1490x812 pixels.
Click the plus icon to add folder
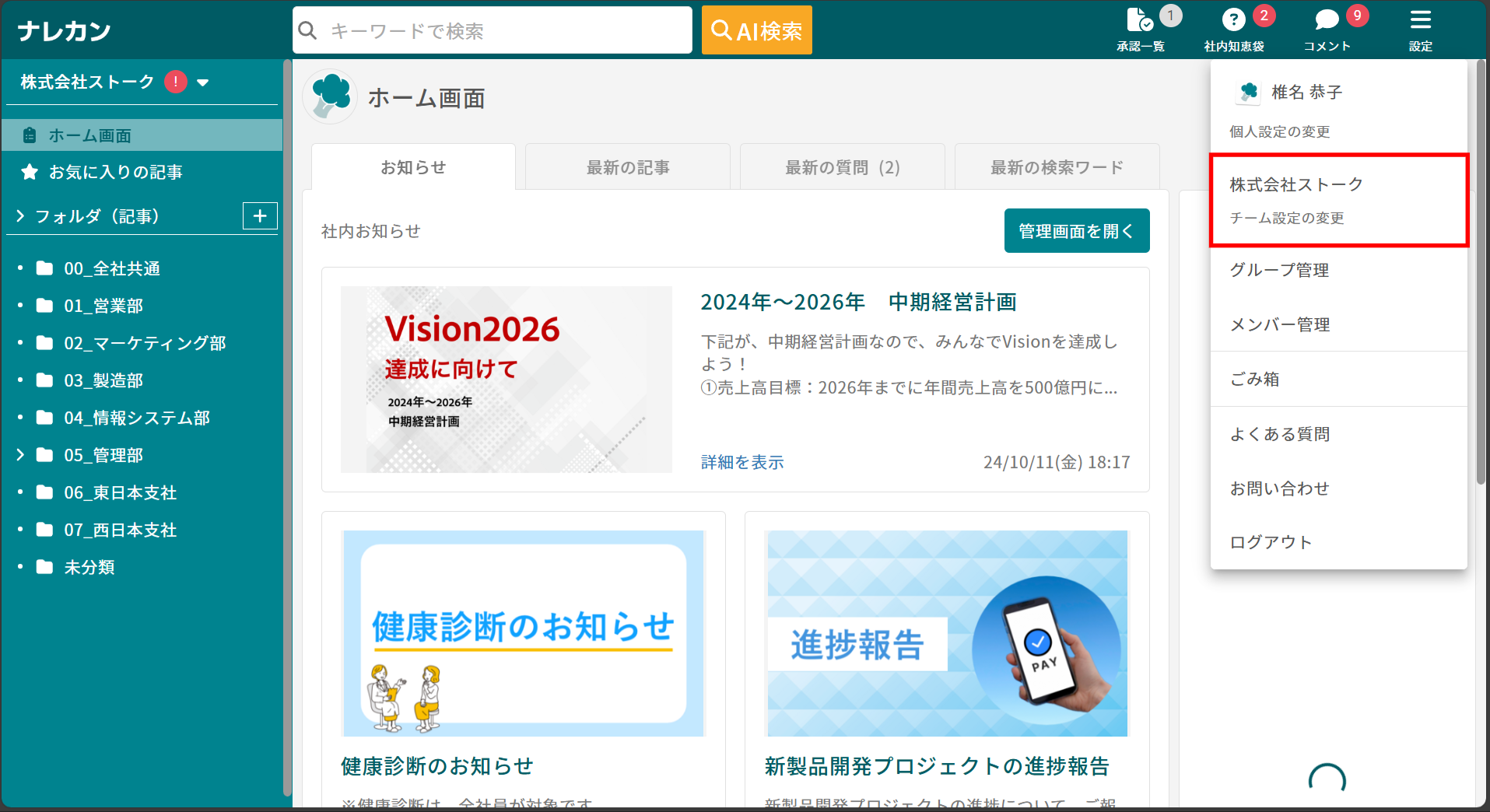(260, 215)
